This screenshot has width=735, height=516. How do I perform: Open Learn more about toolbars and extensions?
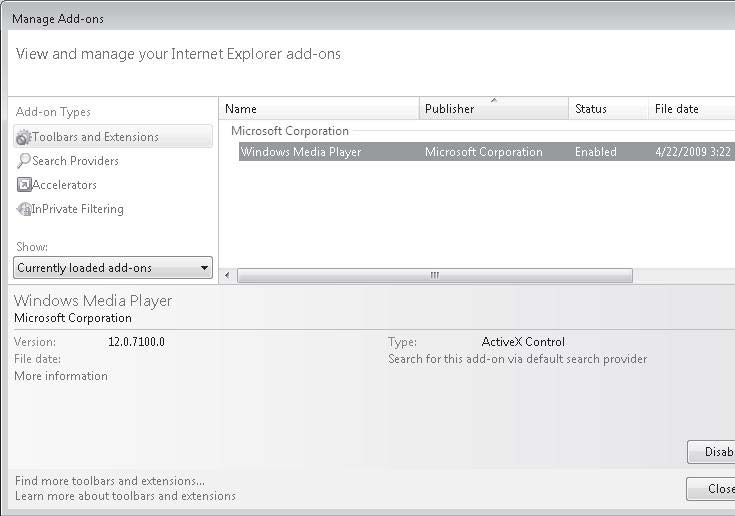click(x=125, y=496)
